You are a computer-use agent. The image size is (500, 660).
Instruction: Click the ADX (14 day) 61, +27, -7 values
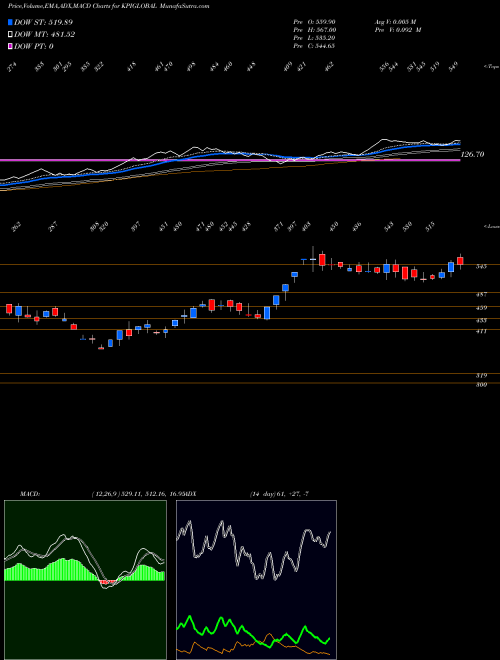pyautogui.click(x=279, y=493)
